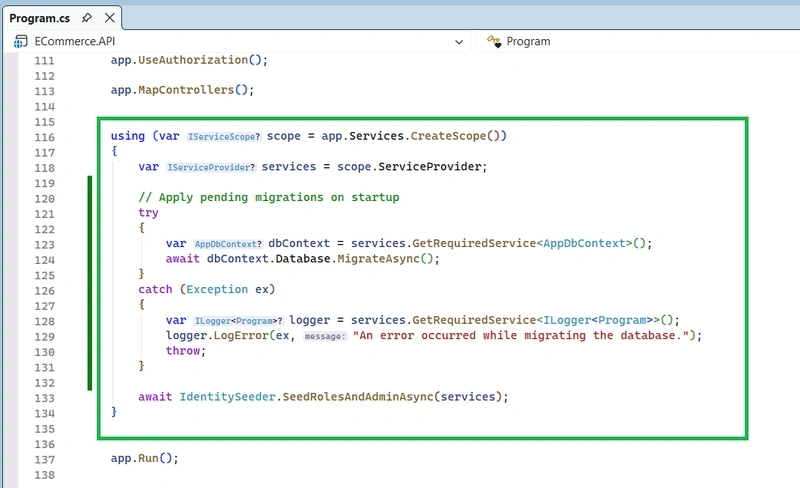Click the Apply pending migrations comment
The width and height of the screenshot is (800, 488).
tap(268, 197)
